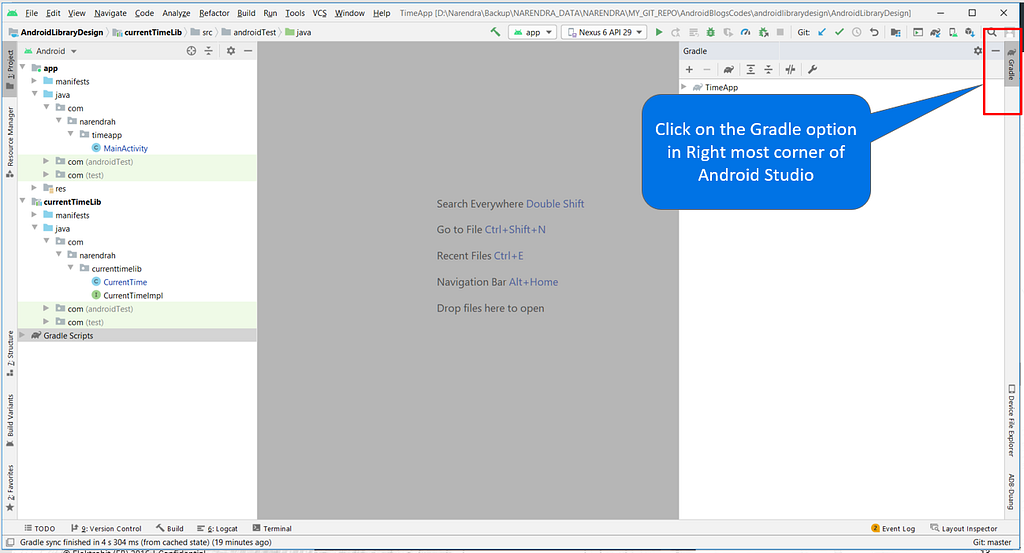This screenshot has height=553, width=1024.
Task: Open AVD Manager device icon
Action: pyautogui.click(x=953, y=32)
